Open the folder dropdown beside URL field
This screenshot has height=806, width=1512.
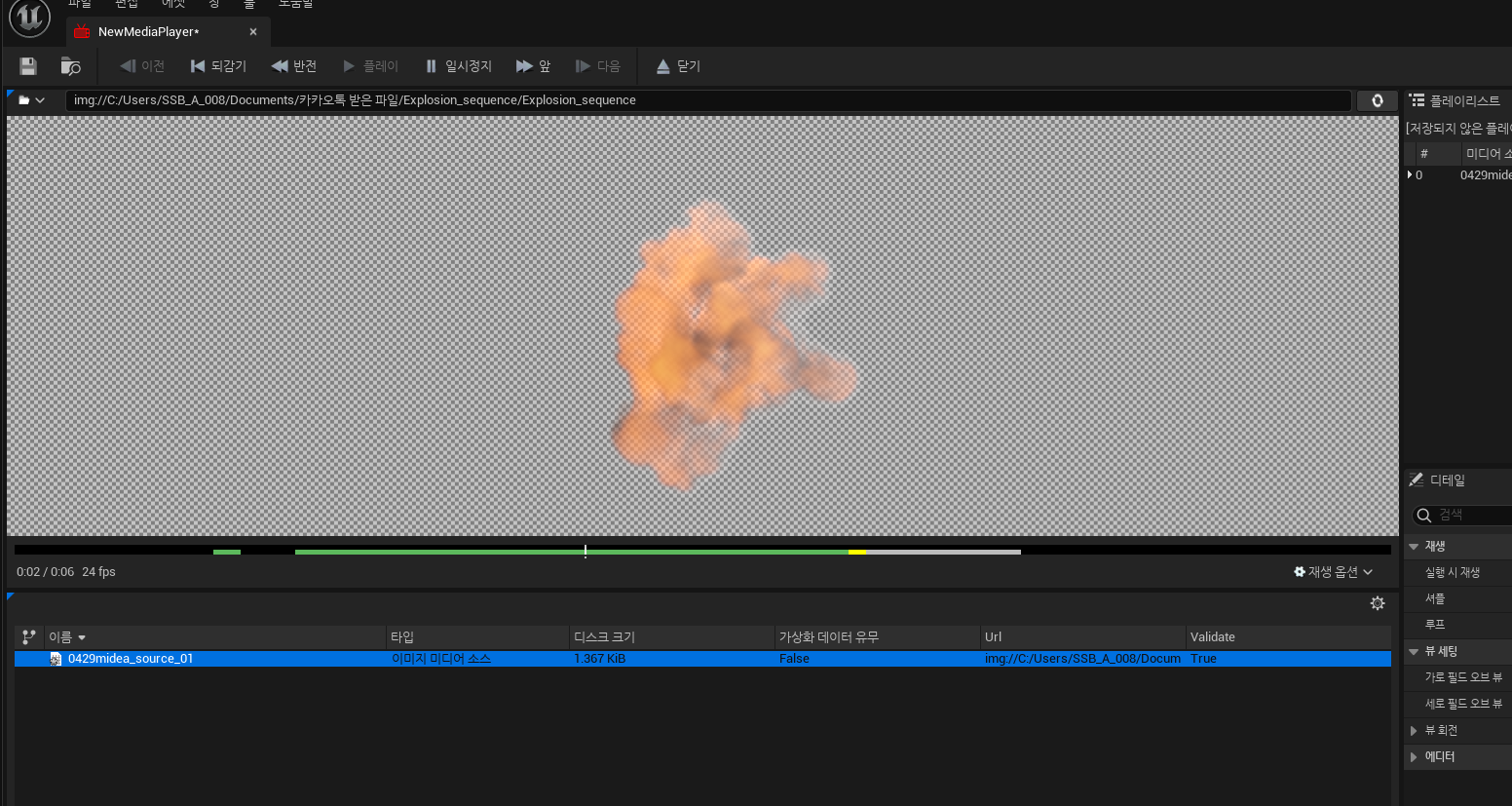(x=31, y=100)
